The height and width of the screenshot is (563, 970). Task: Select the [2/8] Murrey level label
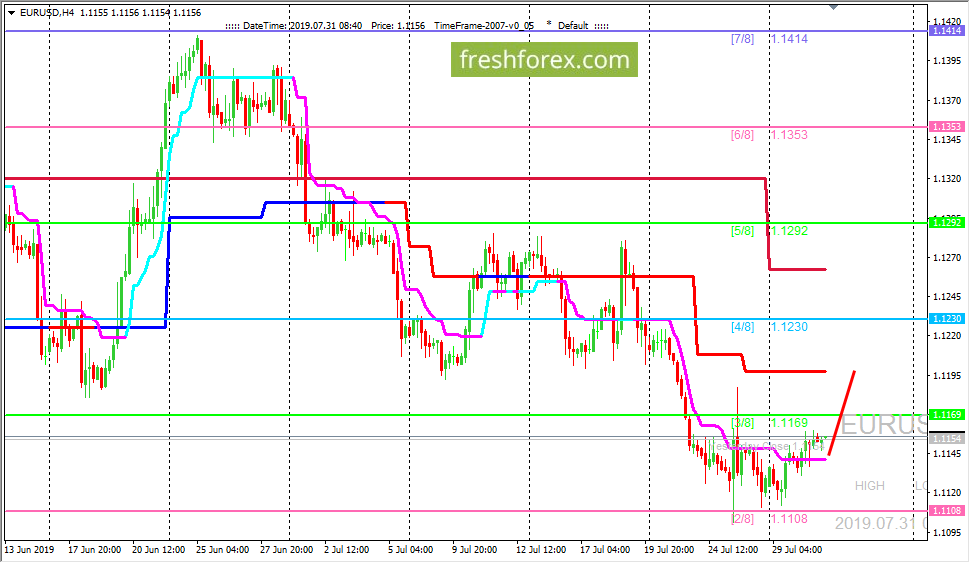[x=742, y=518]
